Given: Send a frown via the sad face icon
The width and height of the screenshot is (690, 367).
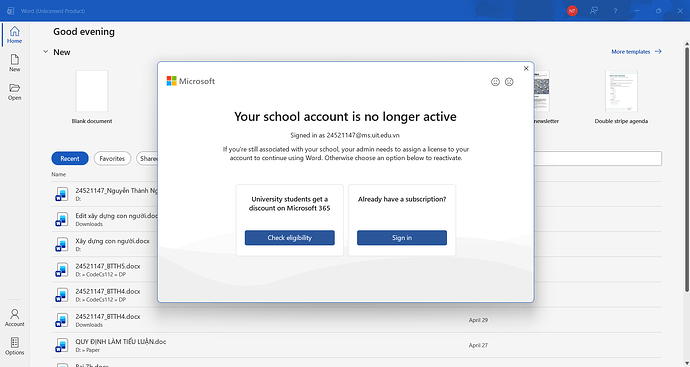Looking at the screenshot, I should [509, 82].
